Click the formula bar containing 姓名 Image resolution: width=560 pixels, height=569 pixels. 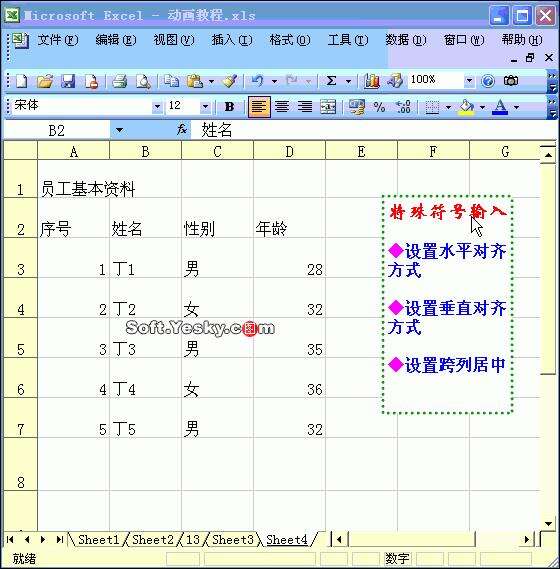click(374, 130)
